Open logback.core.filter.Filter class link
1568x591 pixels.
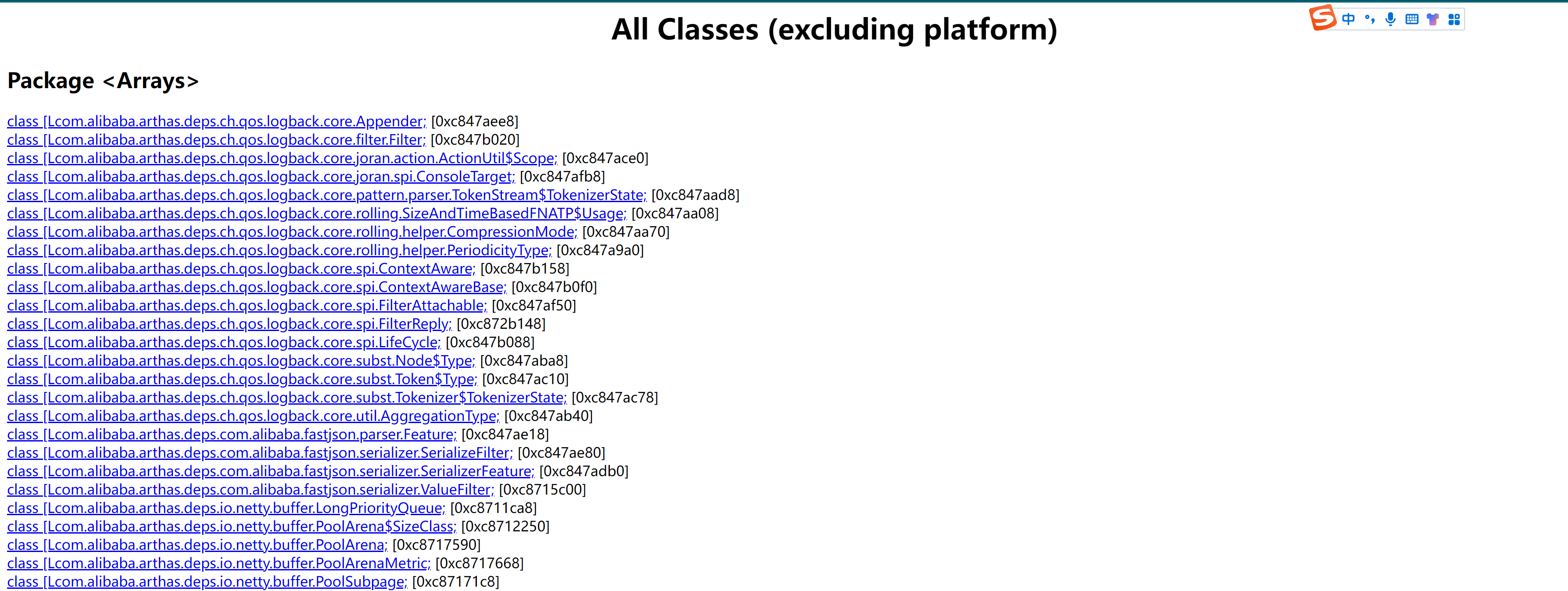pyautogui.click(x=217, y=140)
